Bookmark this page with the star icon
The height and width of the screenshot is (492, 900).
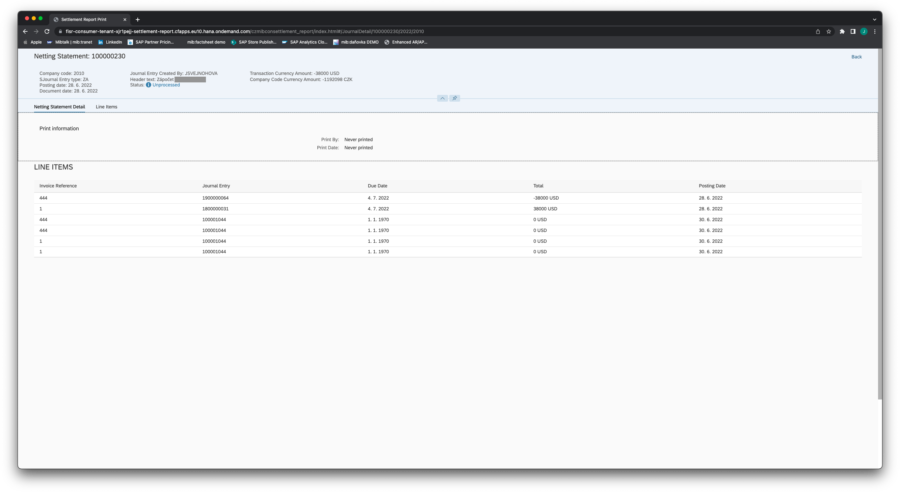(828, 31)
